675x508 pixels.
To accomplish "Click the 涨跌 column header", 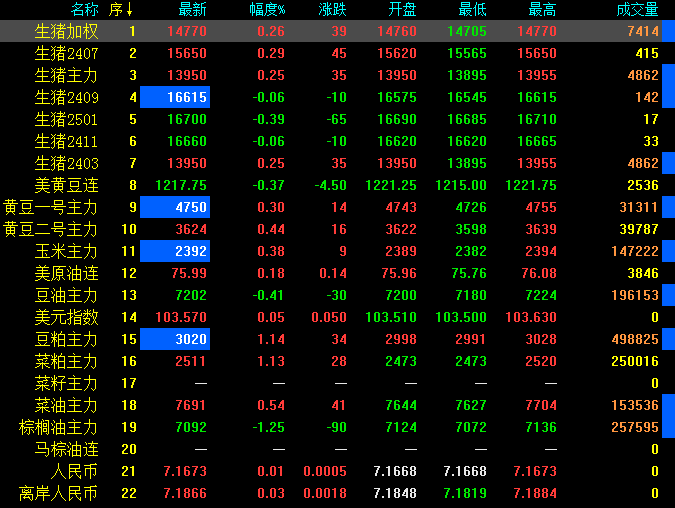I will [x=332, y=9].
